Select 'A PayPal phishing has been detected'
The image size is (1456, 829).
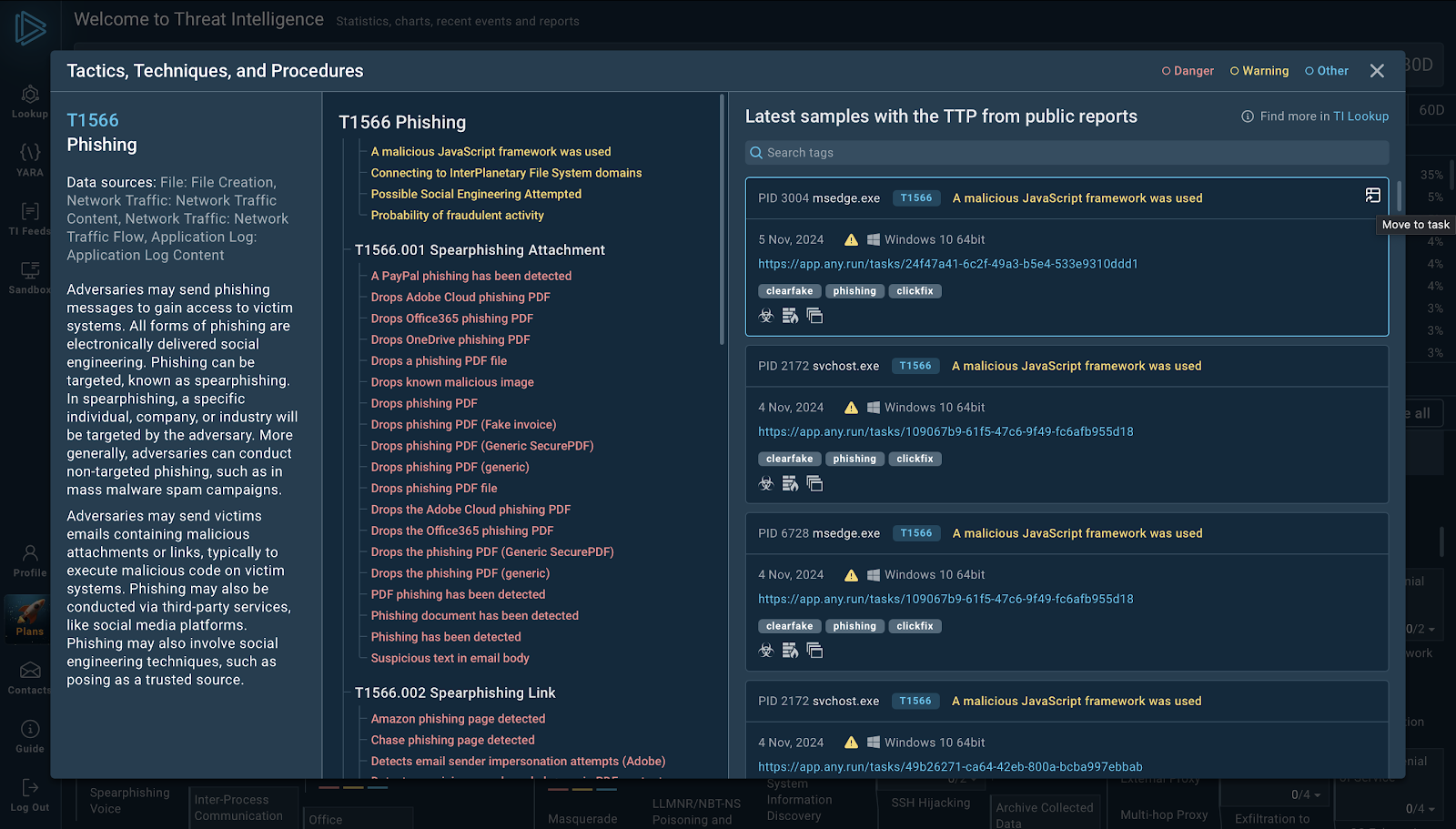pos(471,276)
